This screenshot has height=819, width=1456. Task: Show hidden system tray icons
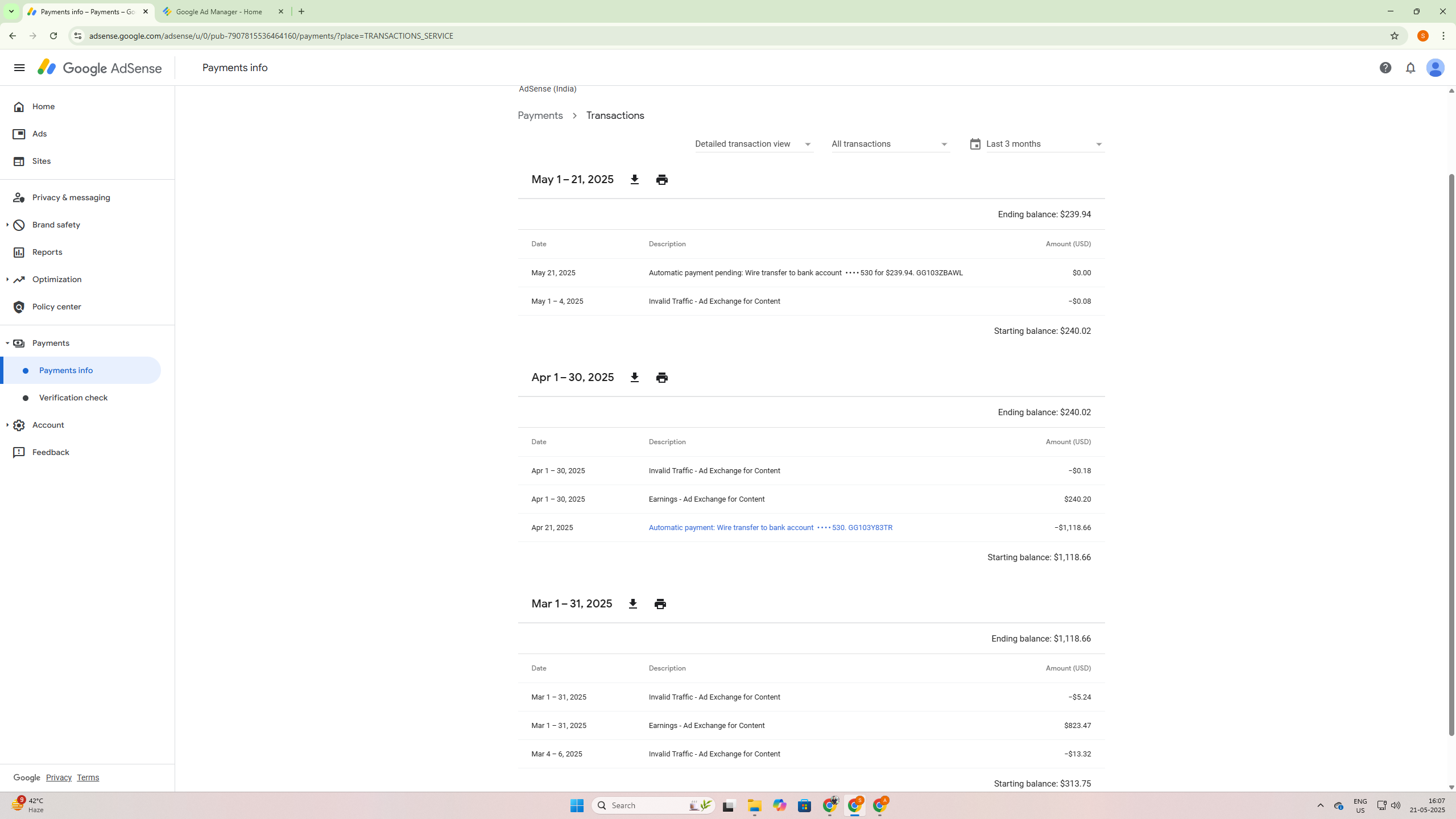click(1321, 805)
